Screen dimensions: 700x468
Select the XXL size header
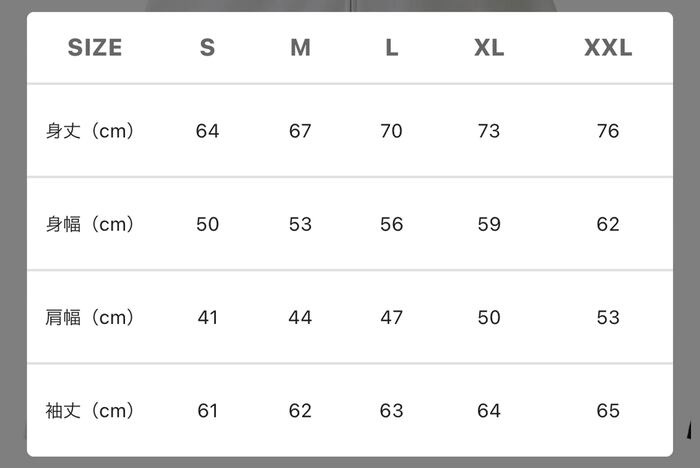pyautogui.click(x=608, y=48)
